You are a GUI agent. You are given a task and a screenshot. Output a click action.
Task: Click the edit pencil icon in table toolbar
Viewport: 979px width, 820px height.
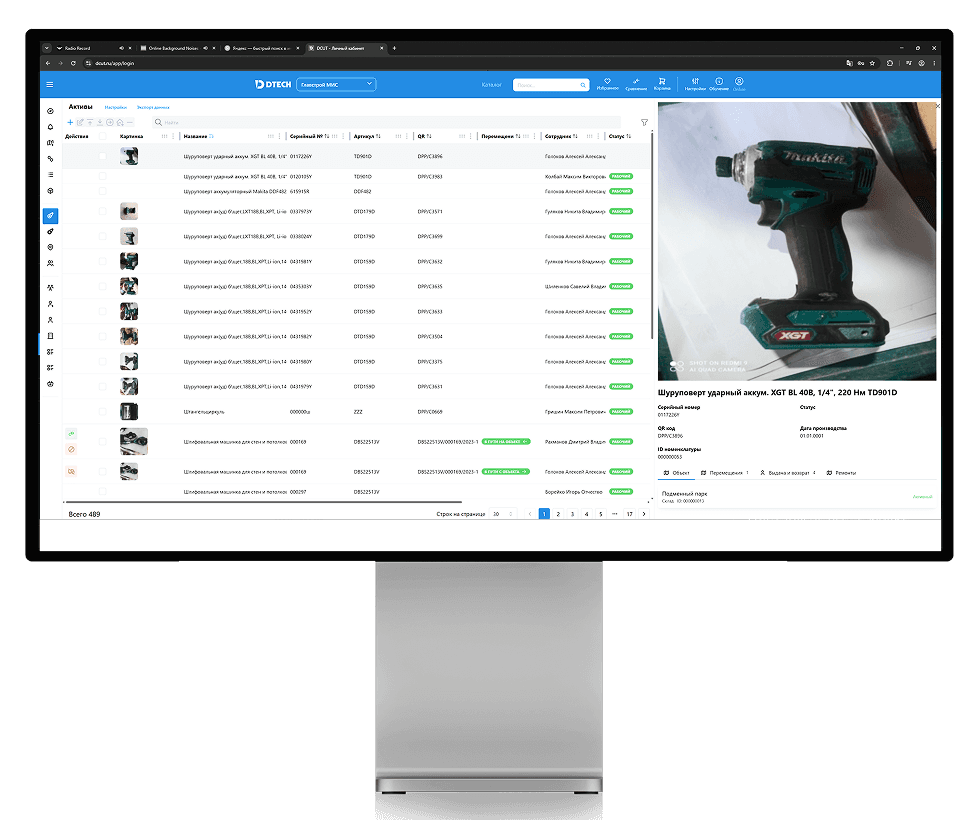pyautogui.click(x=80, y=122)
